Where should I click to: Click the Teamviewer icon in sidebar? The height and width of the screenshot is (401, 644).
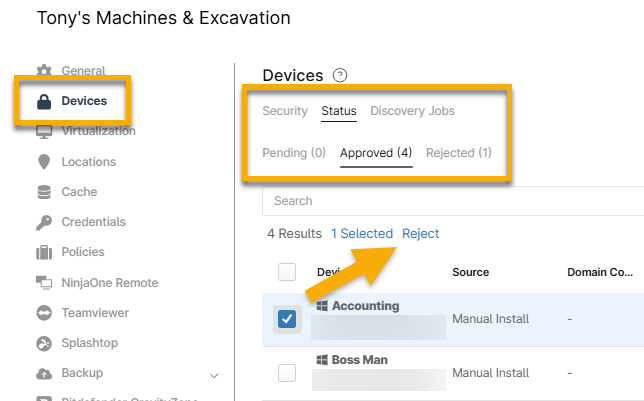pyautogui.click(x=44, y=313)
